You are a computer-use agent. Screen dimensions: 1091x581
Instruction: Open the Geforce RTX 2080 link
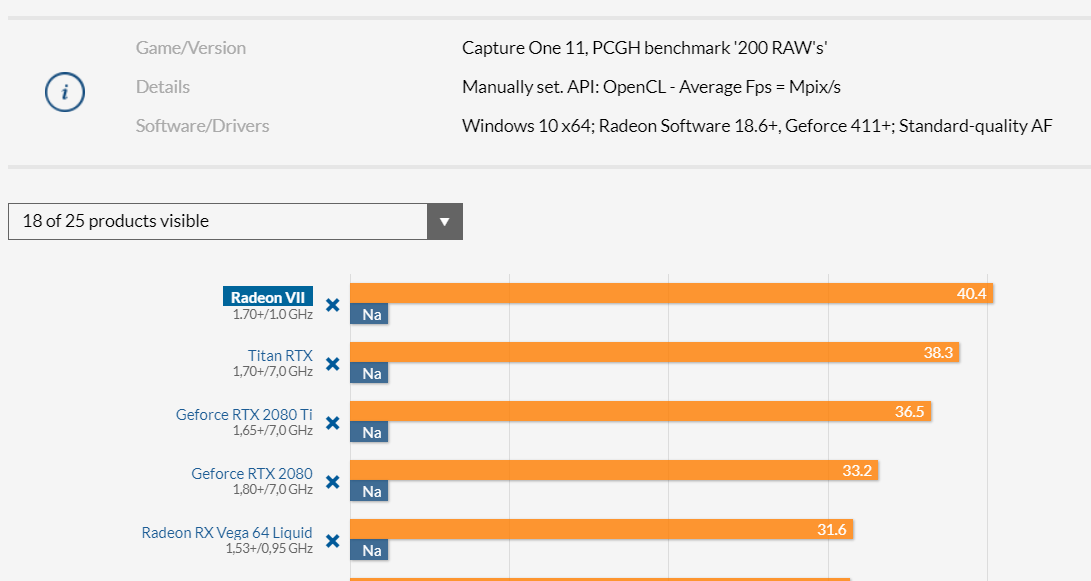[252, 474]
